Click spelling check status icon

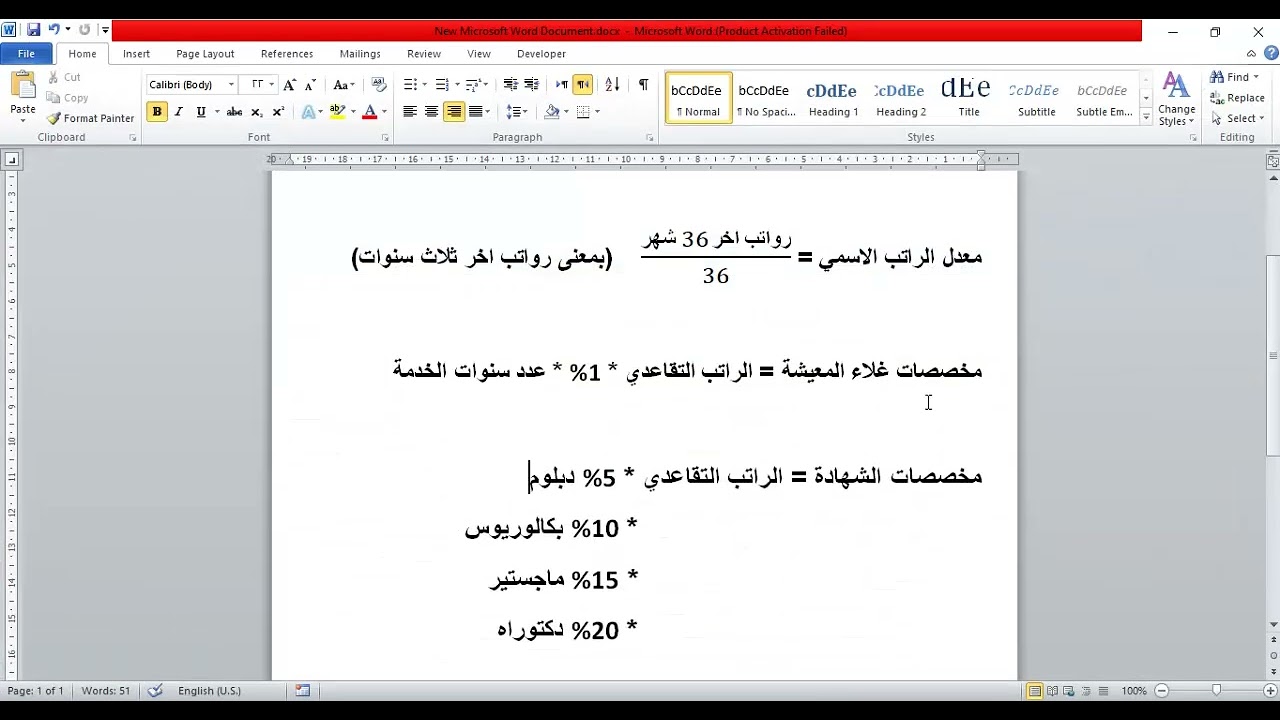[155, 690]
